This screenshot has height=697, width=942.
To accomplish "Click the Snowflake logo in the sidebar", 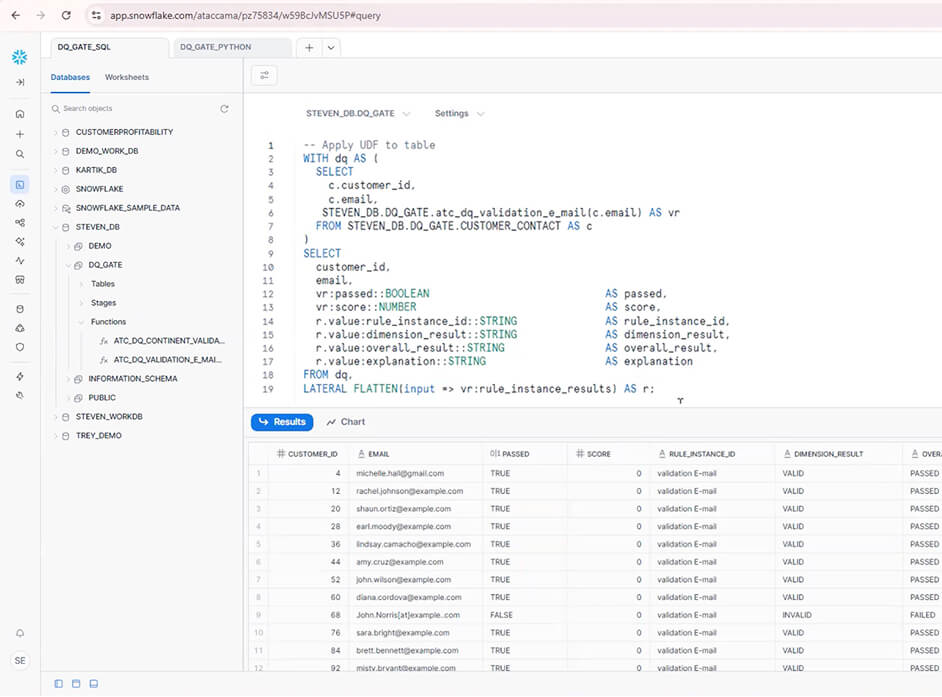I will point(19,57).
